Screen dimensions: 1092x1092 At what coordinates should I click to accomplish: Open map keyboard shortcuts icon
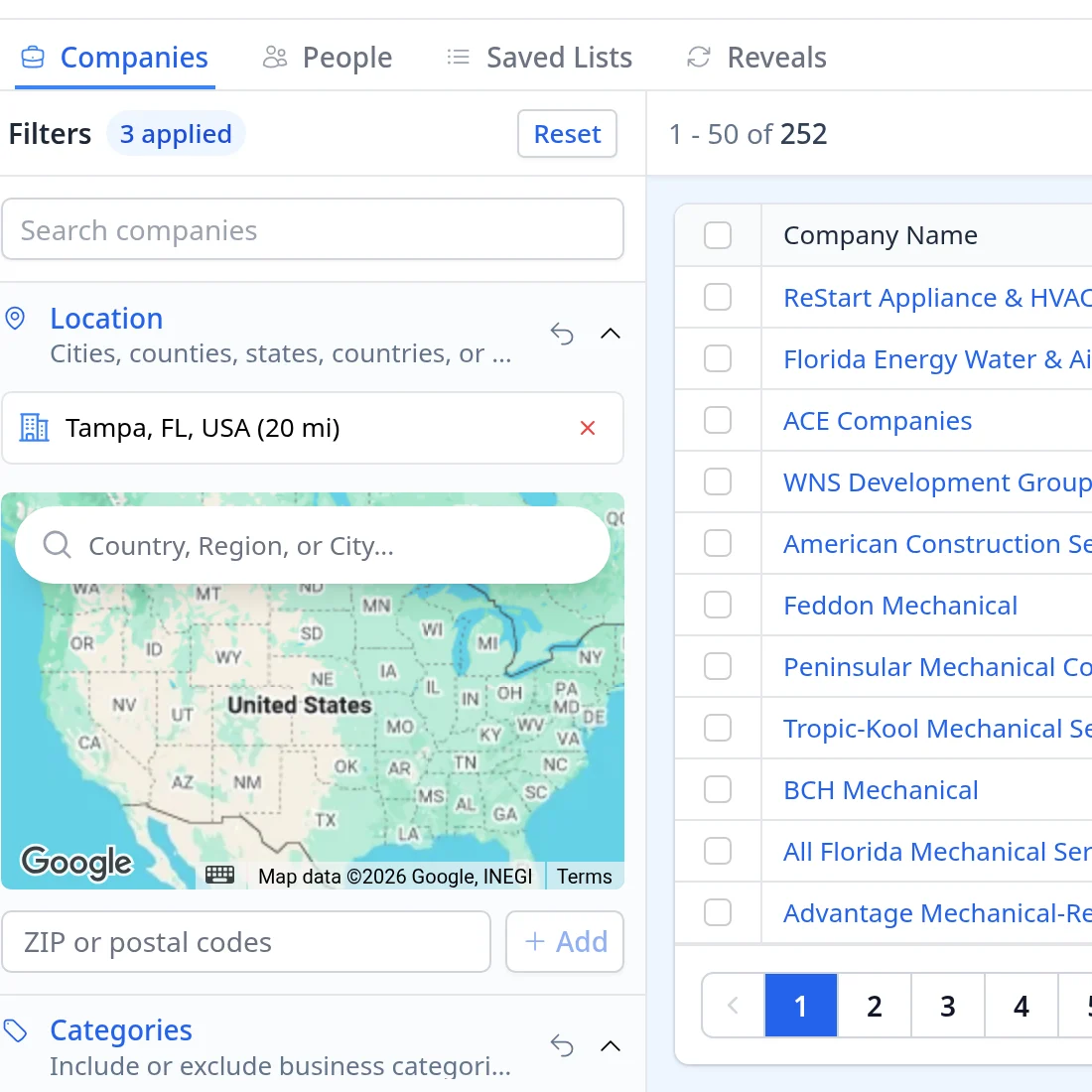tap(219, 876)
